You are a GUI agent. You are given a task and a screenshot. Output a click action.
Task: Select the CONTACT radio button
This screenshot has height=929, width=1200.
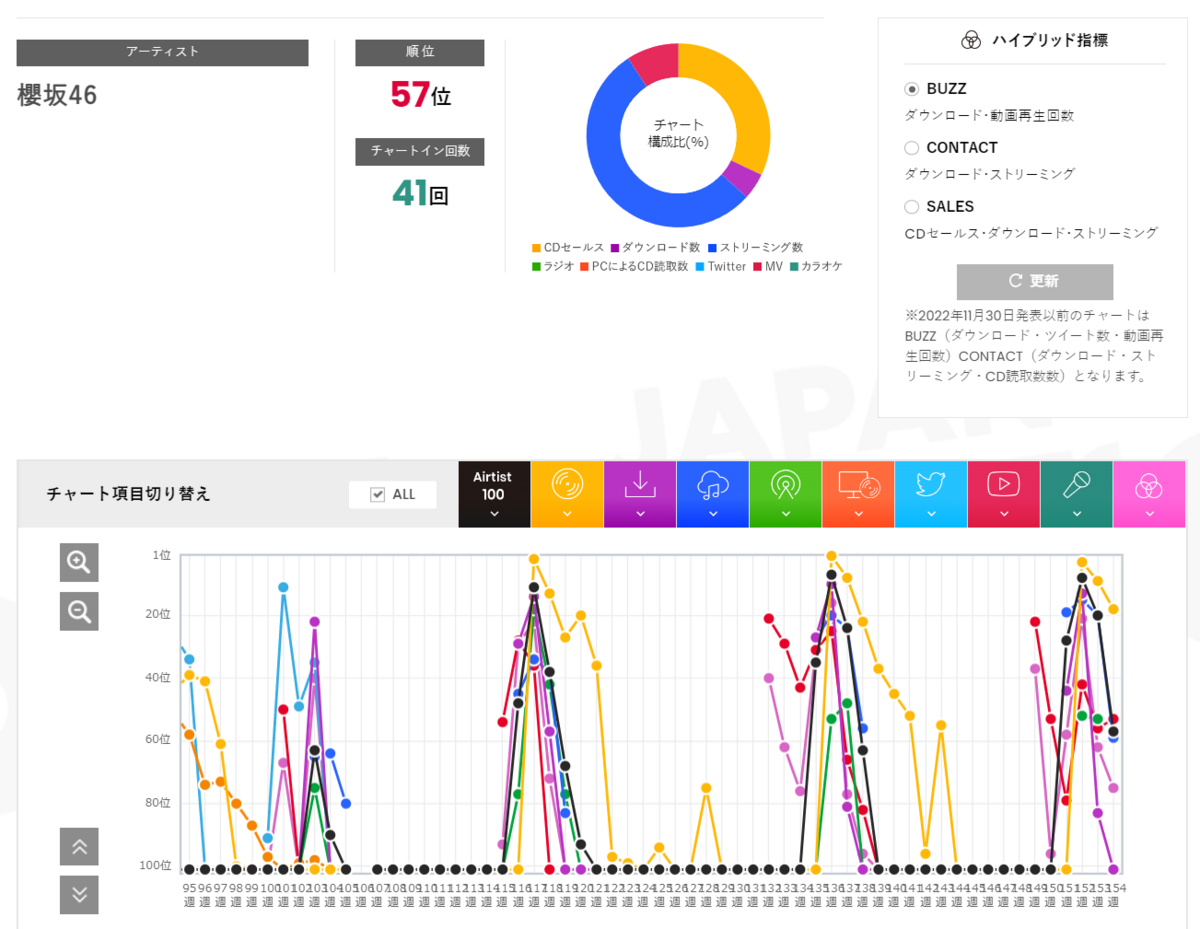911,148
